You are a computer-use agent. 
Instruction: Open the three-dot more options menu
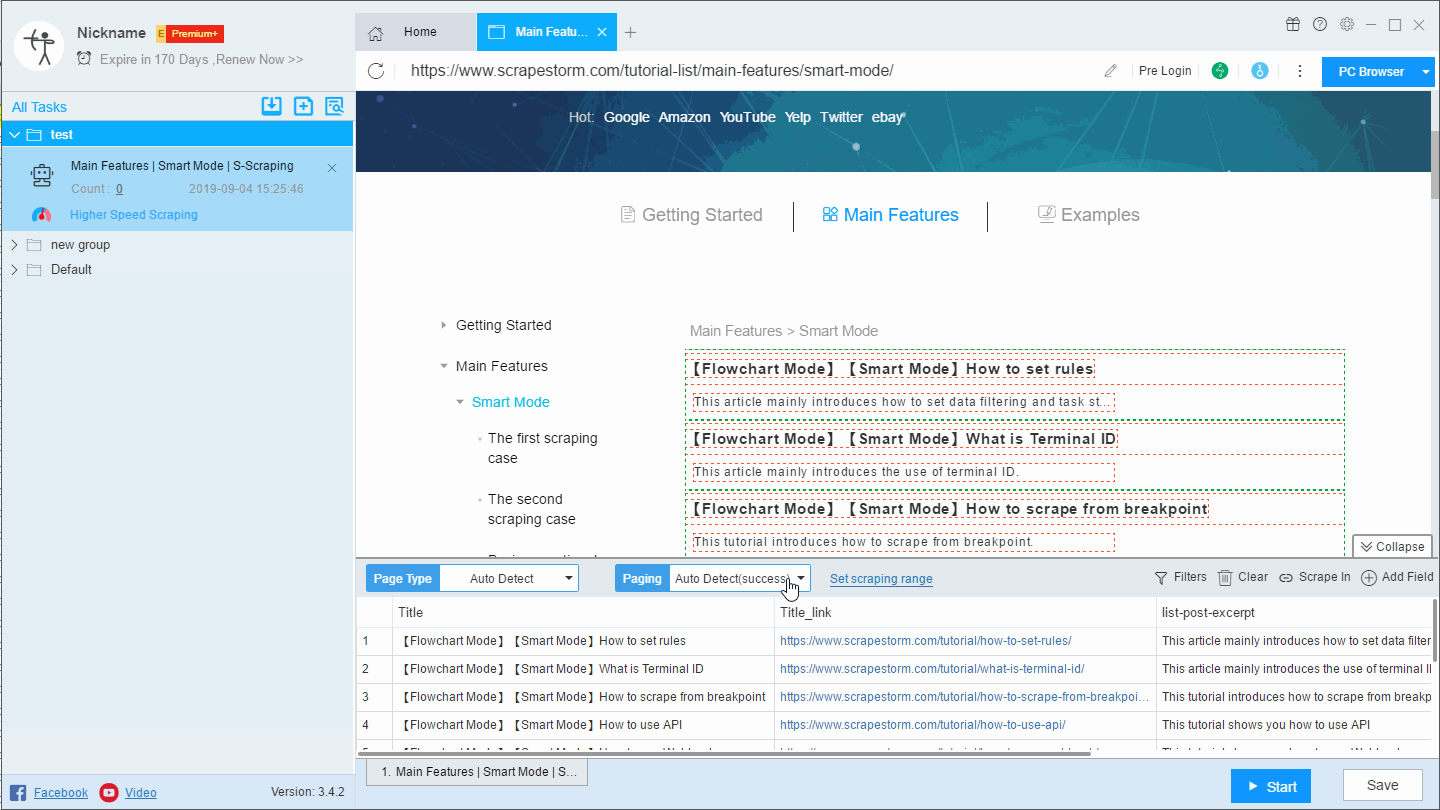(x=1300, y=71)
